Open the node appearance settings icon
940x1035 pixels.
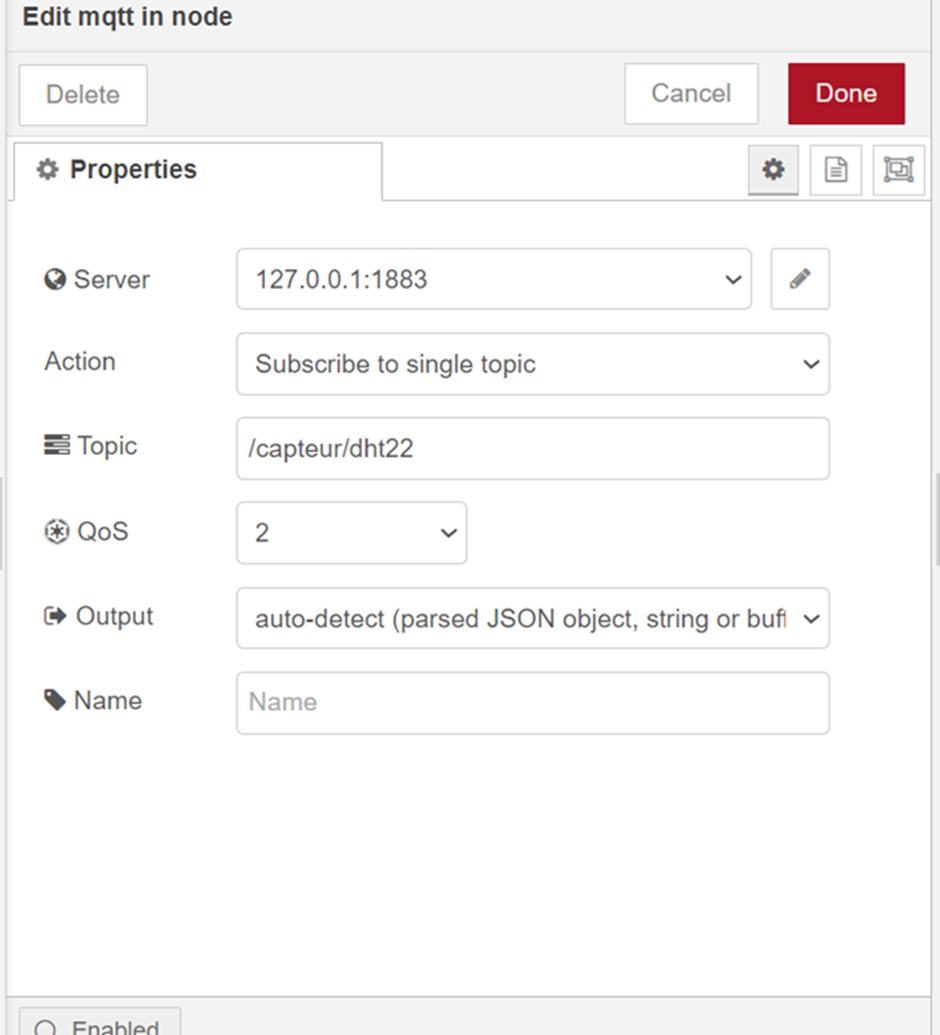click(x=897, y=170)
